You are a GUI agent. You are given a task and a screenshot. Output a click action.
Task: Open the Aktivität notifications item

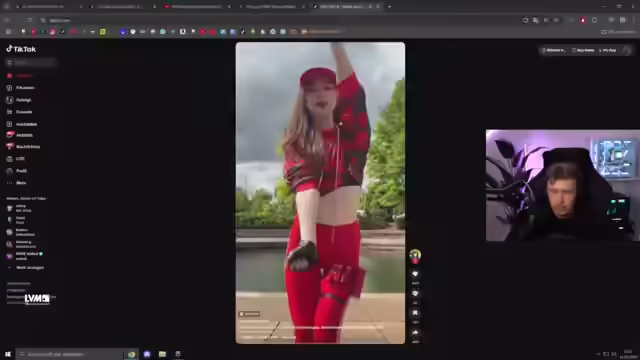tap(19, 135)
